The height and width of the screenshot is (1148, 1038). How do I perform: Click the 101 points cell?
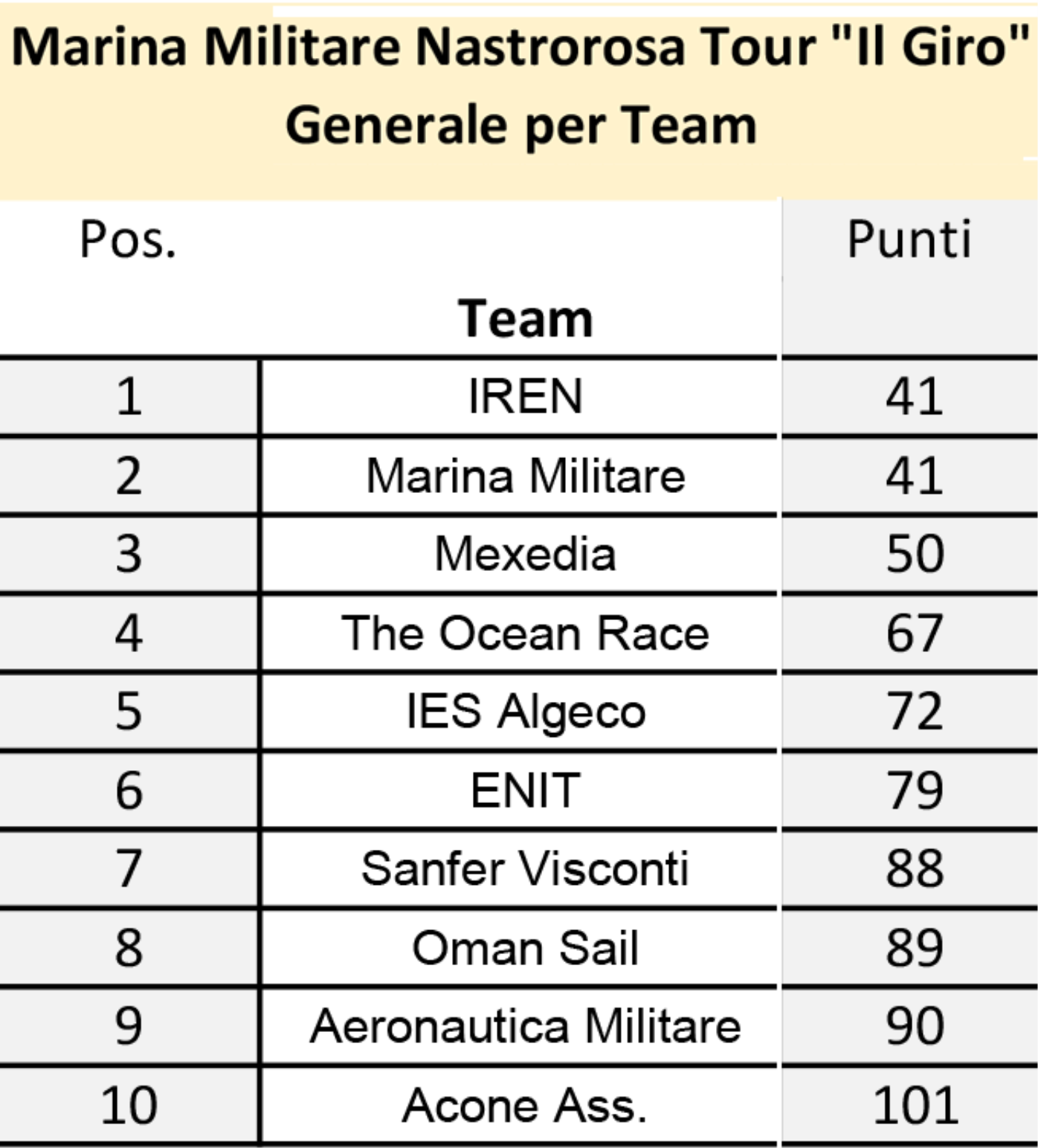pos(909,1106)
